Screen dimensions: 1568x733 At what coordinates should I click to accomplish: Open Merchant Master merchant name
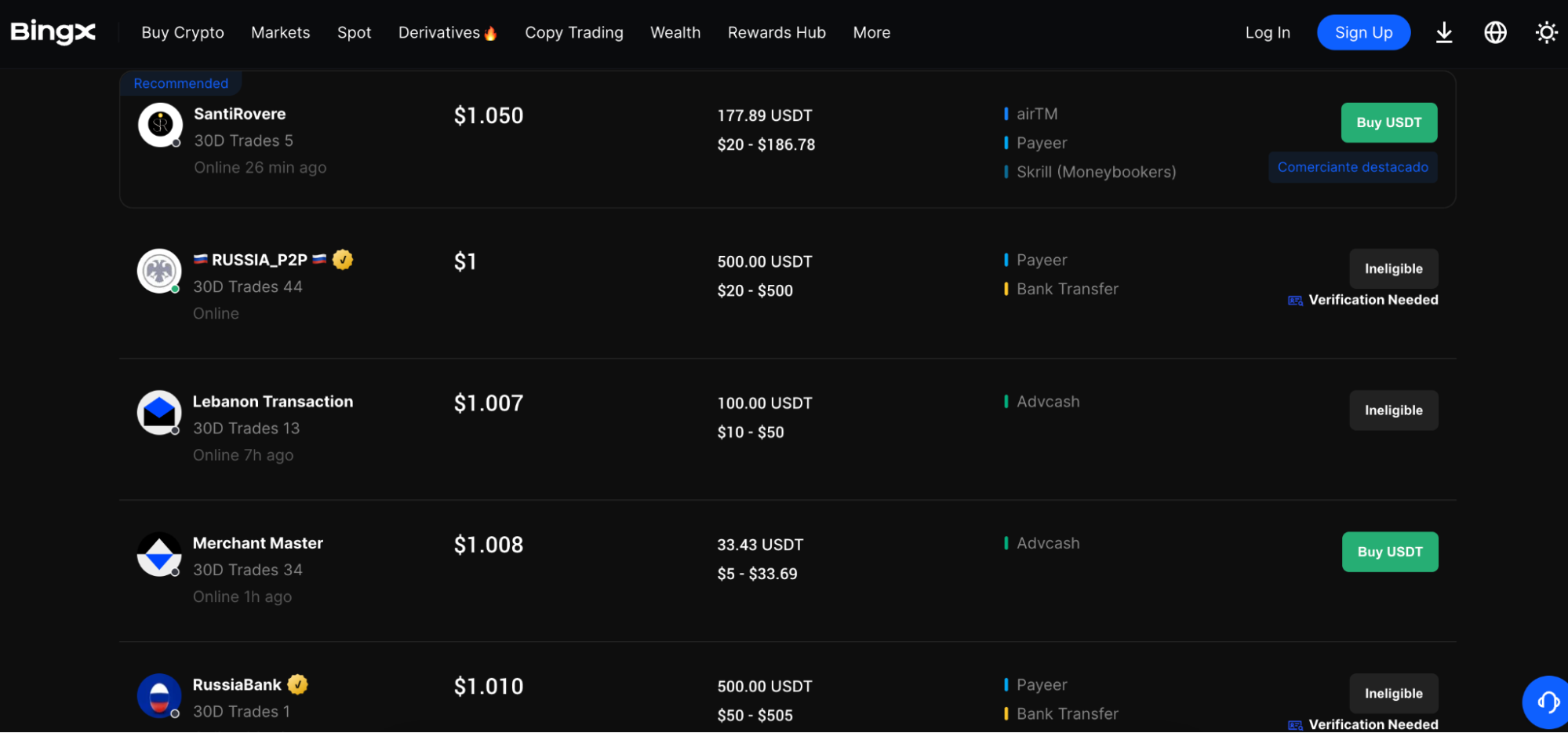pos(258,543)
